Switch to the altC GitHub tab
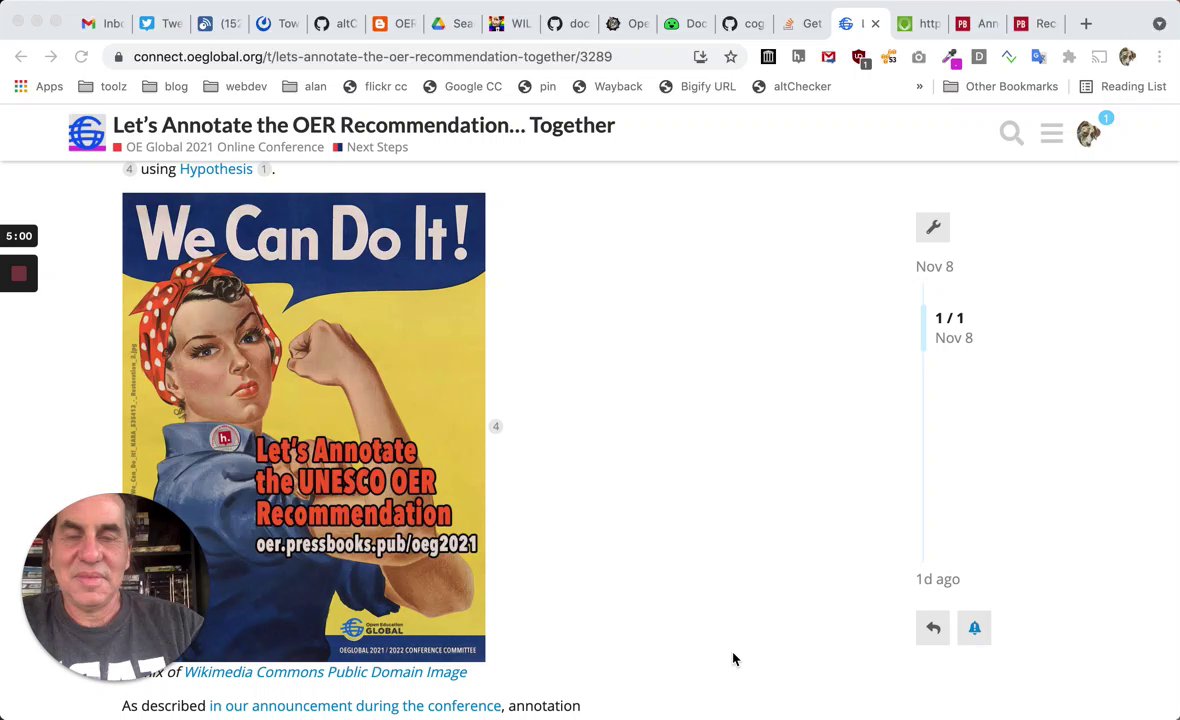The height and width of the screenshot is (720, 1180). point(336,24)
